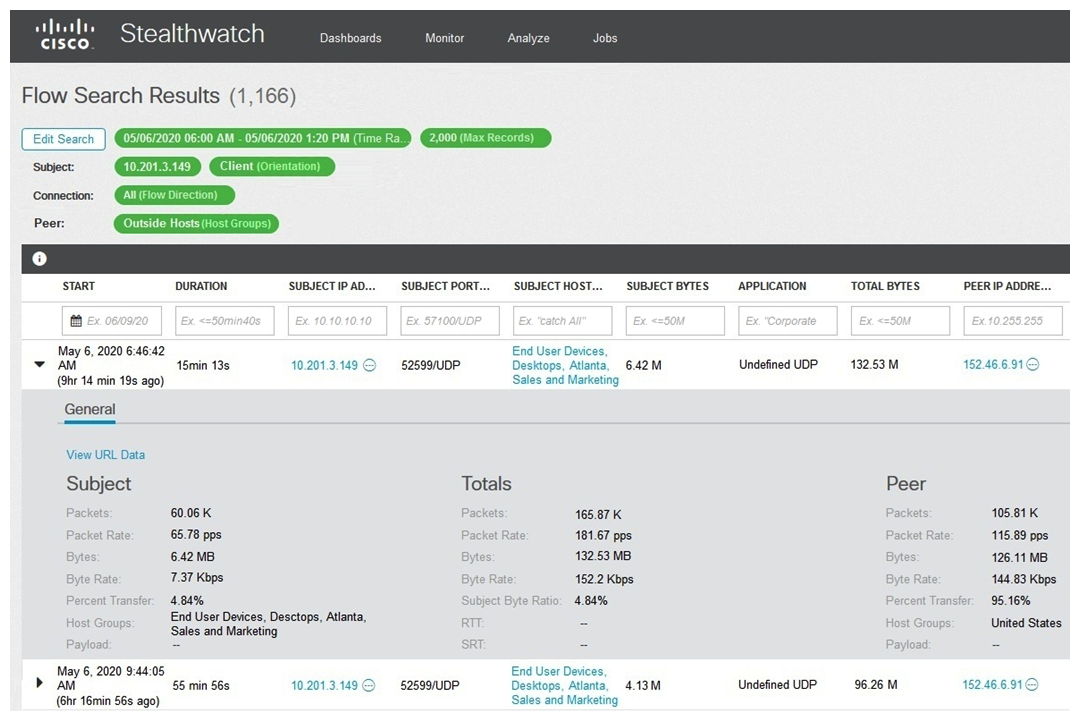Click the Edit Search button
This screenshot has height=717, width=1079.
pyautogui.click(x=63, y=139)
